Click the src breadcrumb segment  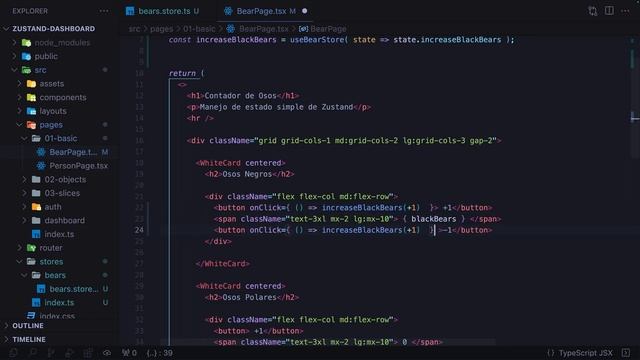(x=134, y=29)
